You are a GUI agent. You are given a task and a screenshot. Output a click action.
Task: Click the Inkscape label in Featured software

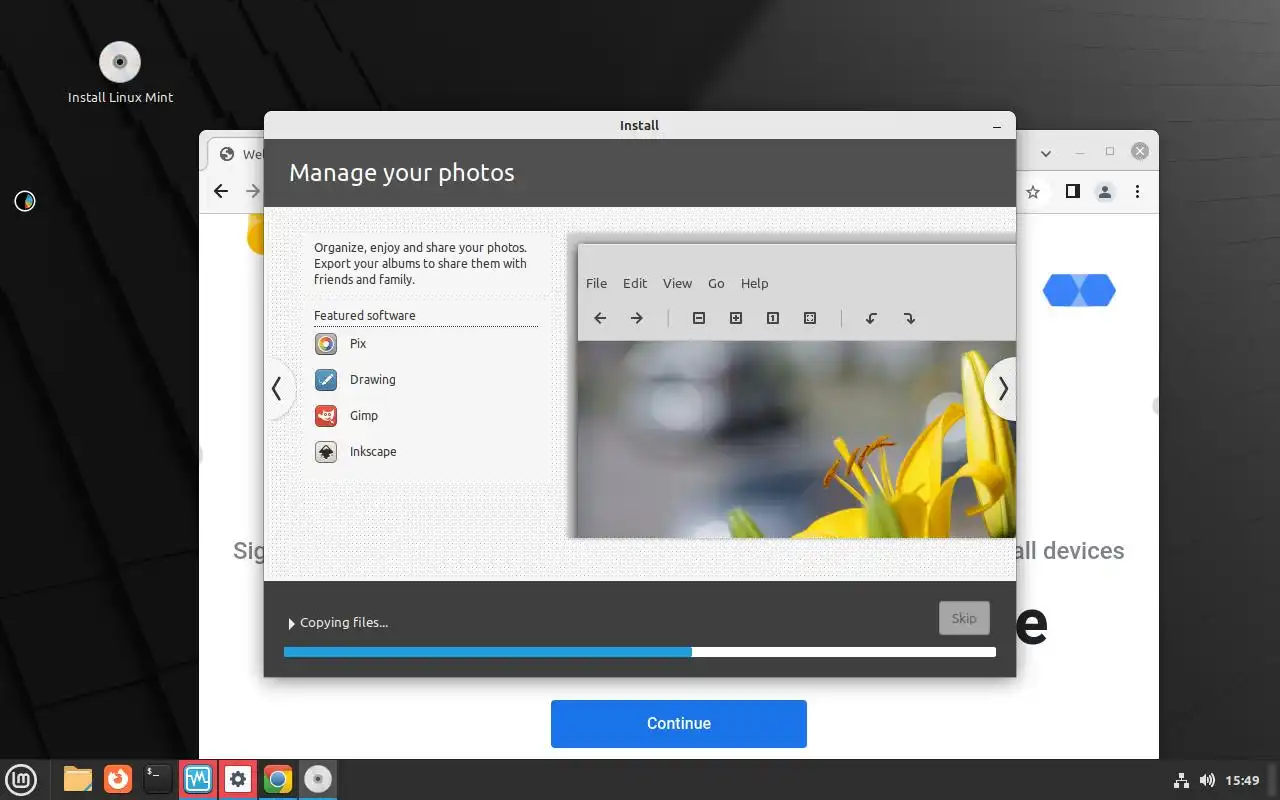373,452
